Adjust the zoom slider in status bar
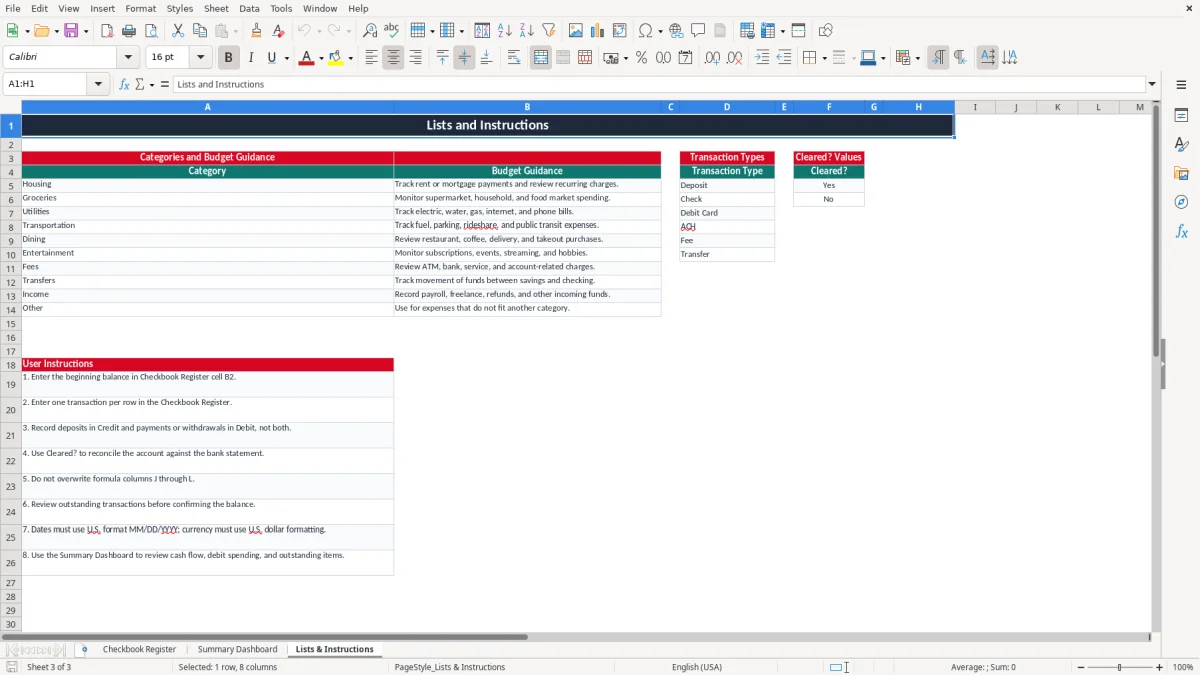Image resolution: width=1200 pixels, height=675 pixels. coord(1119,667)
